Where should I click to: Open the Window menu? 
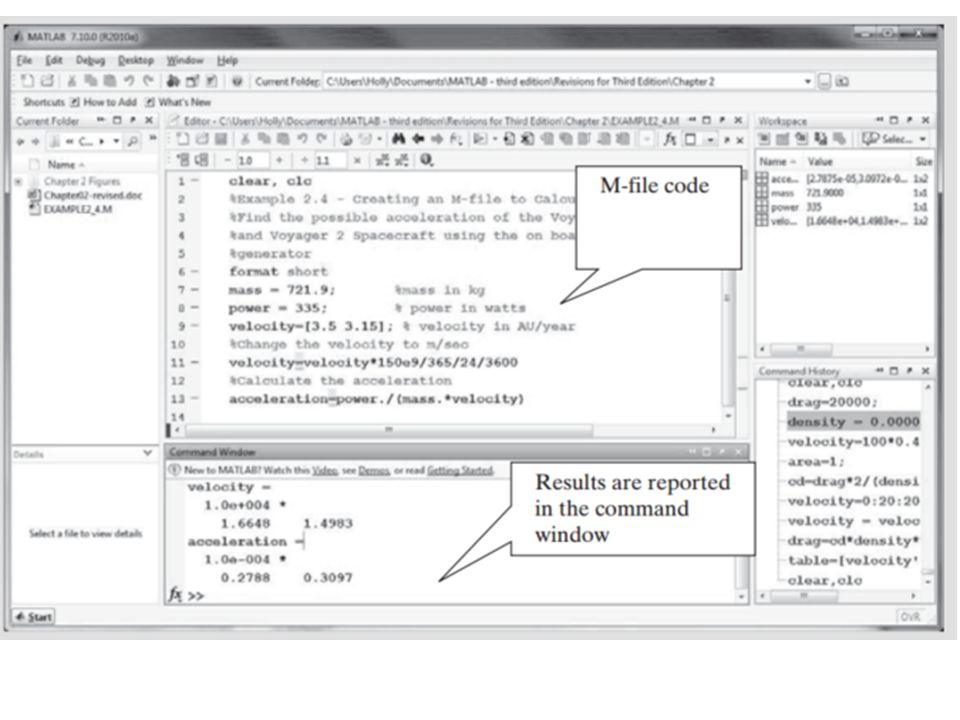point(185,60)
